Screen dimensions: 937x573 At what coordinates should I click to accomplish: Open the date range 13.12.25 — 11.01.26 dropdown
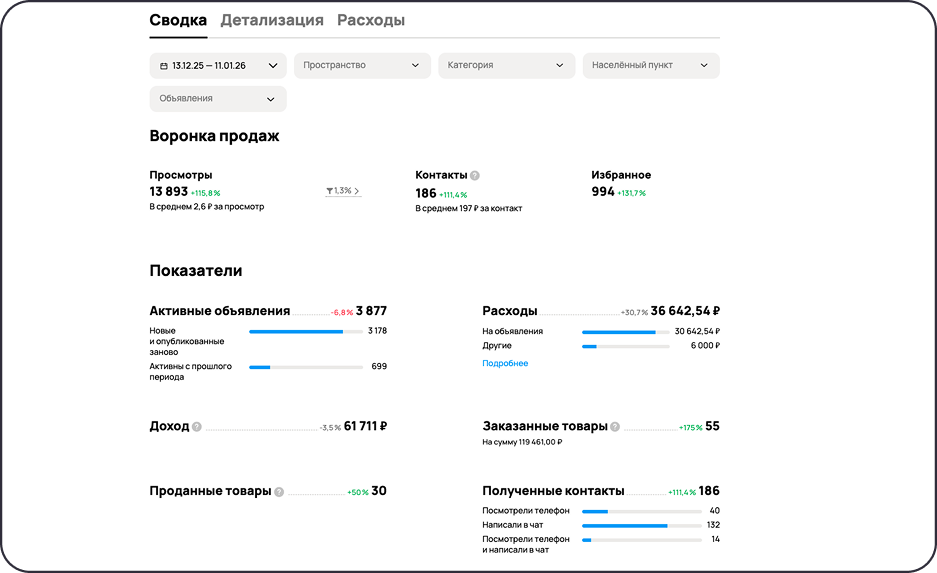tap(218, 66)
